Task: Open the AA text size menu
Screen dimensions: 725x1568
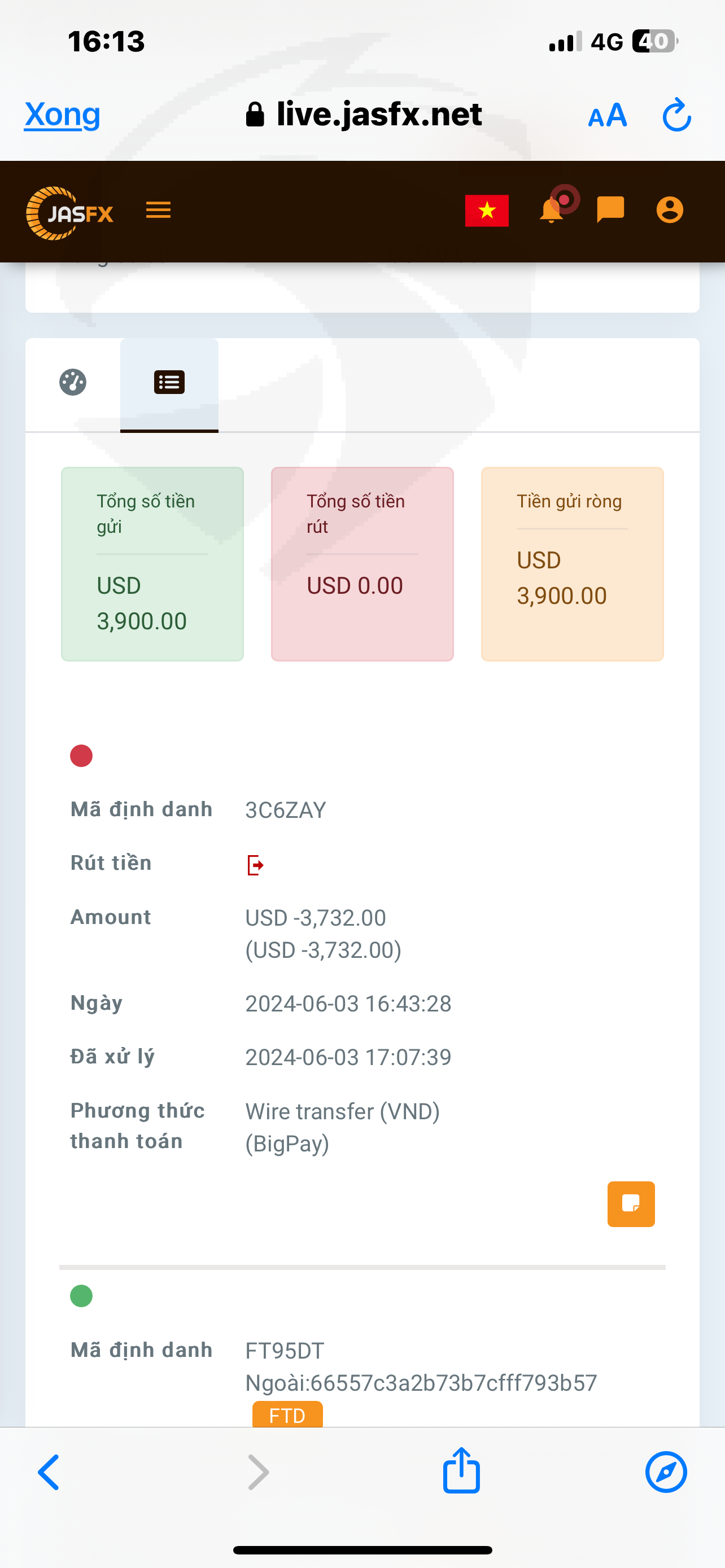Action: coord(607,116)
